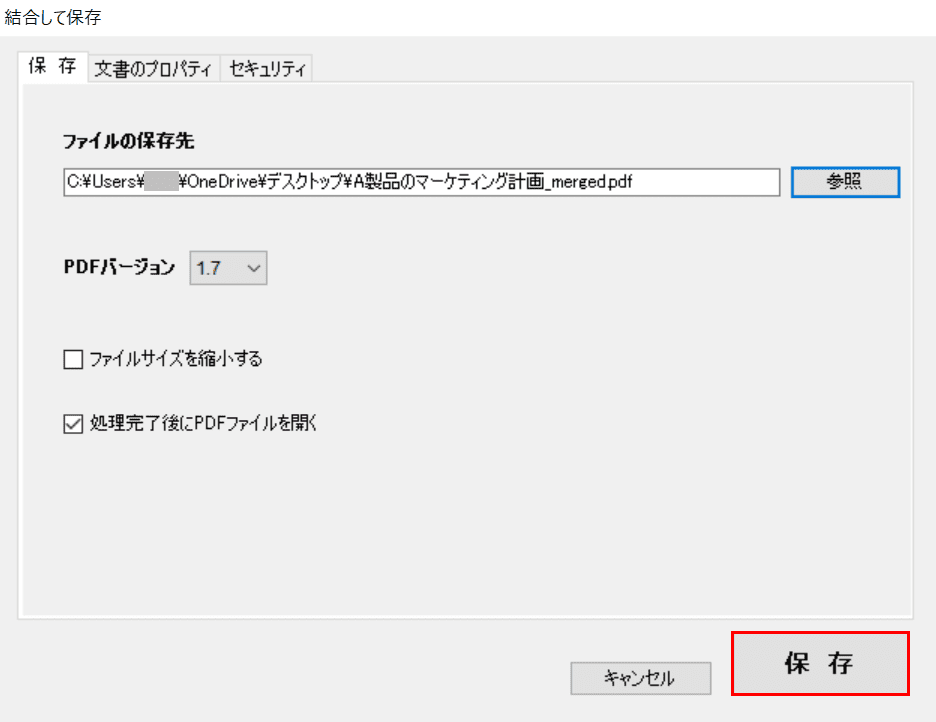Enable ファイルサイズを縮小する checkbox
The image size is (936, 722).
coord(73,360)
